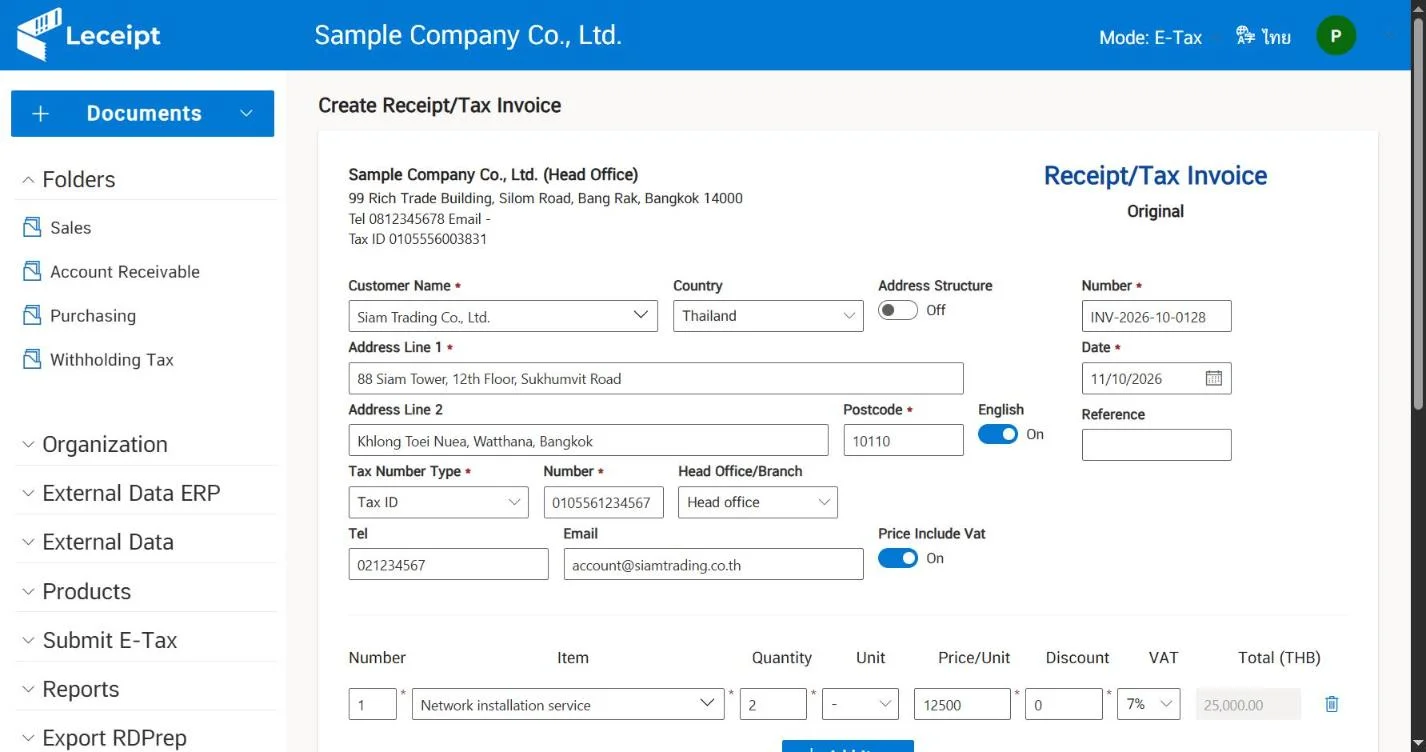The image size is (1426, 752).
Task: Open the Withholding Tax folder icon
Action: (32, 360)
